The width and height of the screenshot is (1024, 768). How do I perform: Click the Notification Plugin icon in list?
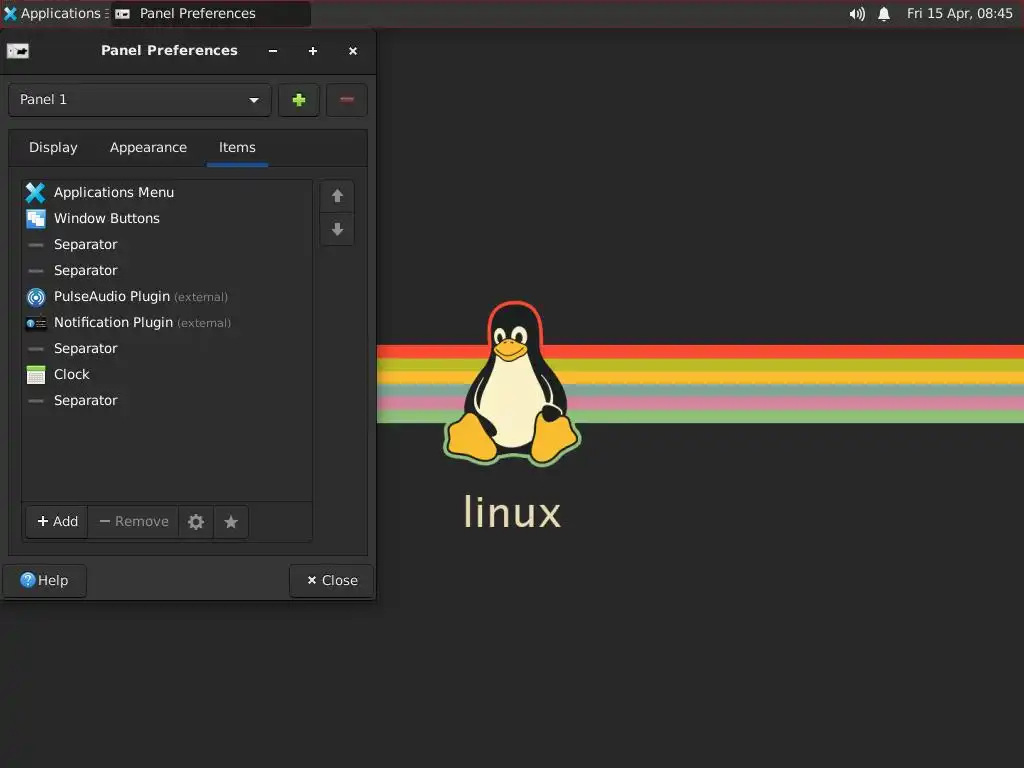[36, 323]
